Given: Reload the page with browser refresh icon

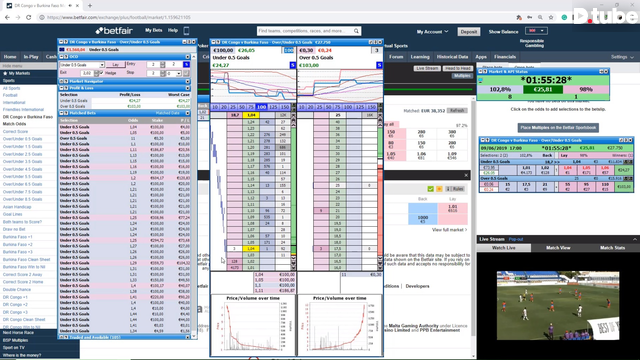Looking at the screenshot, I should (x=28, y=17).
